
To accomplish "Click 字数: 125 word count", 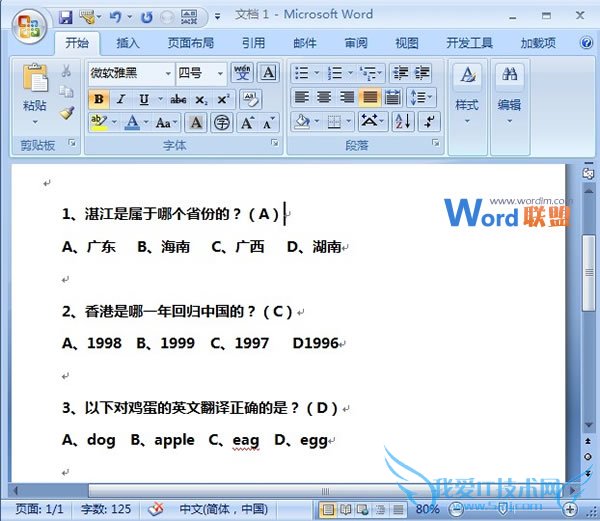I will pos(106,509).
